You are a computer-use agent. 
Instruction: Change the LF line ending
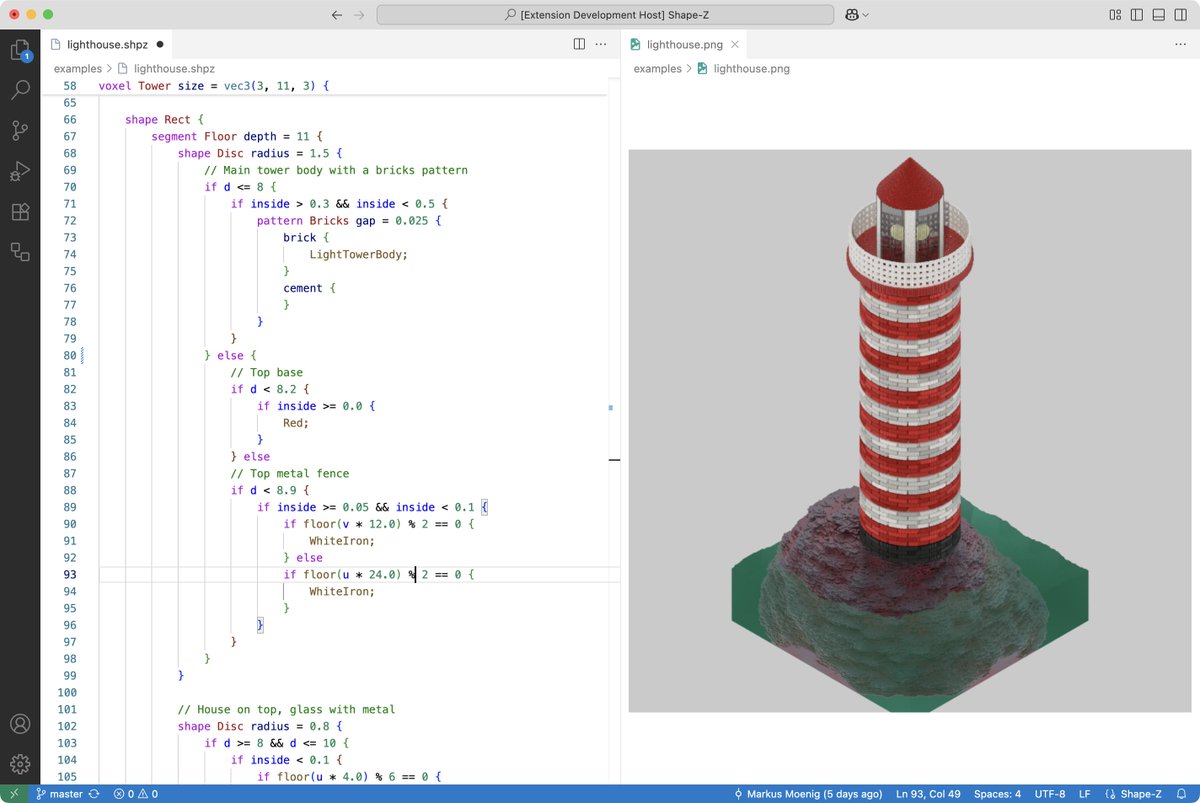click(1085, 794)
